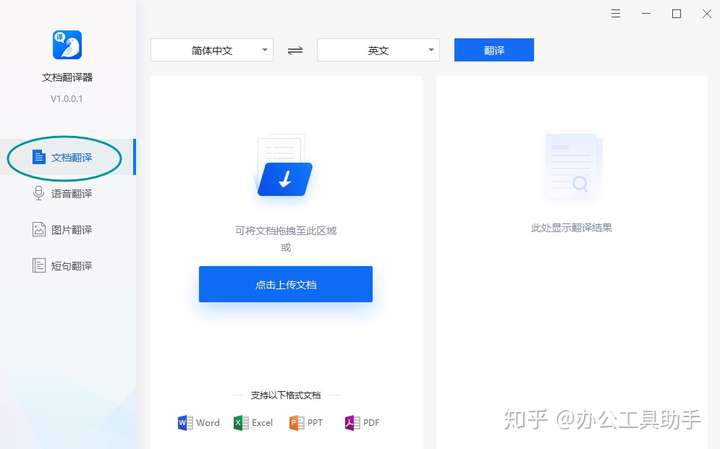Click the picture icon for image translation

pos(39,229)
